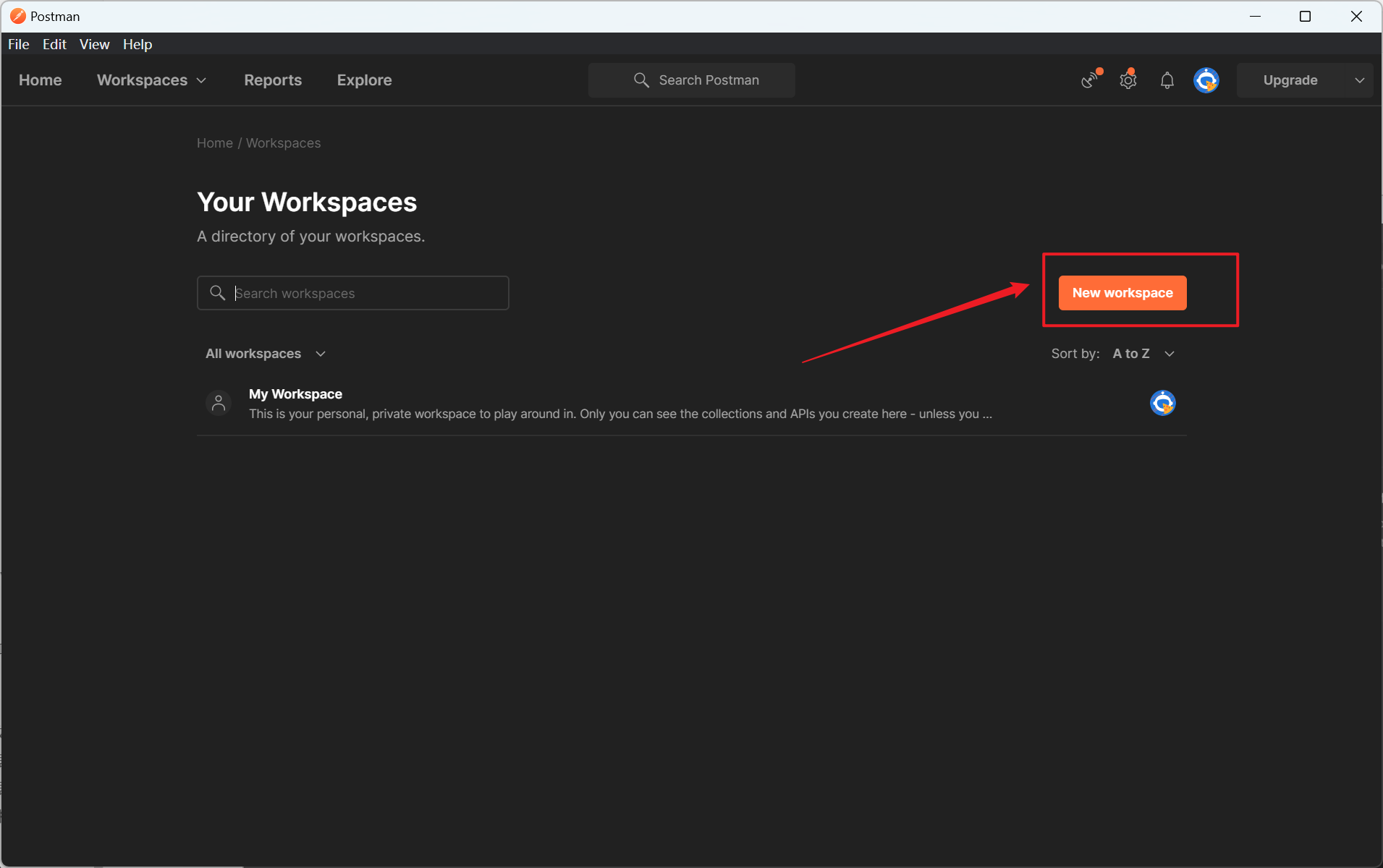Open the Help menu
This screenshot has width=1383, height=868.
[138, 44]
